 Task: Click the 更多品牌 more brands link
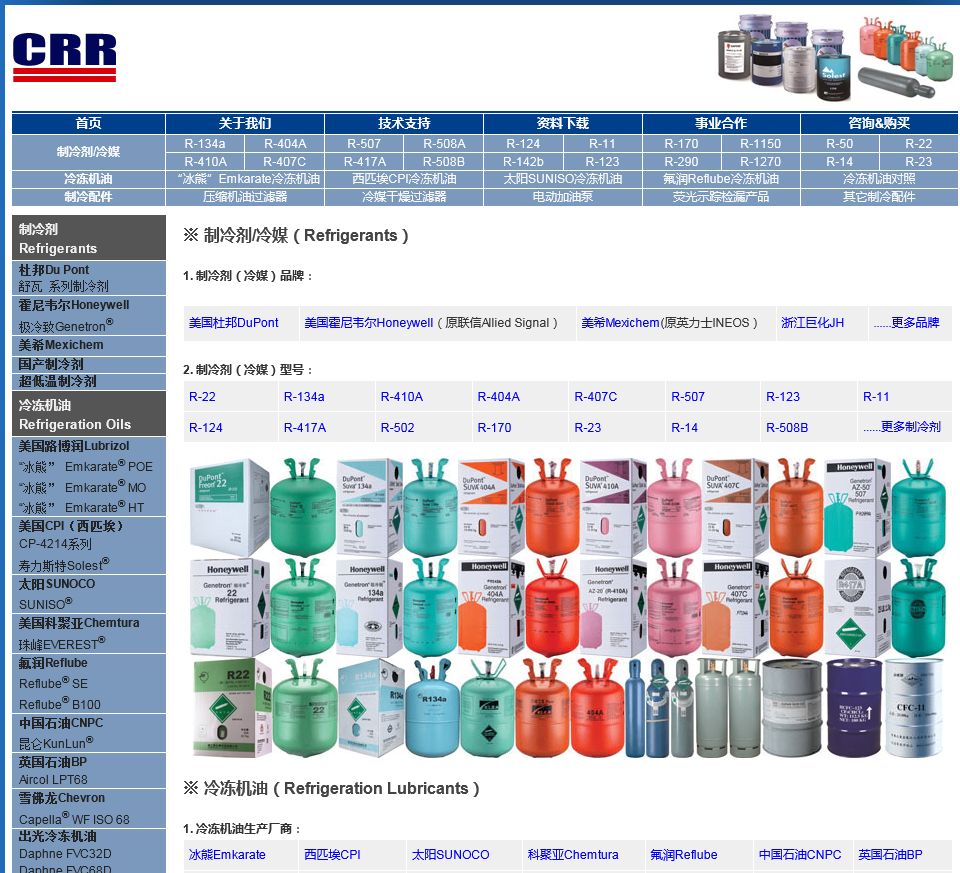pyautogui.click(x=907, y=323)
